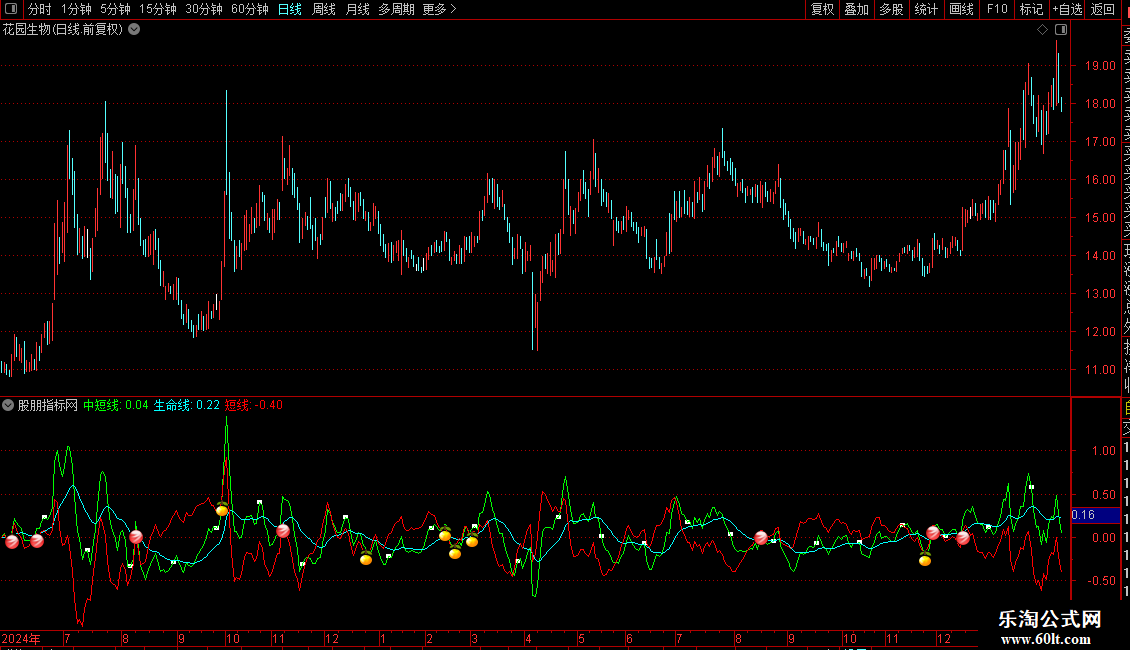Click the red ball signal in August 2025
1130x650 pixels.
760,538
